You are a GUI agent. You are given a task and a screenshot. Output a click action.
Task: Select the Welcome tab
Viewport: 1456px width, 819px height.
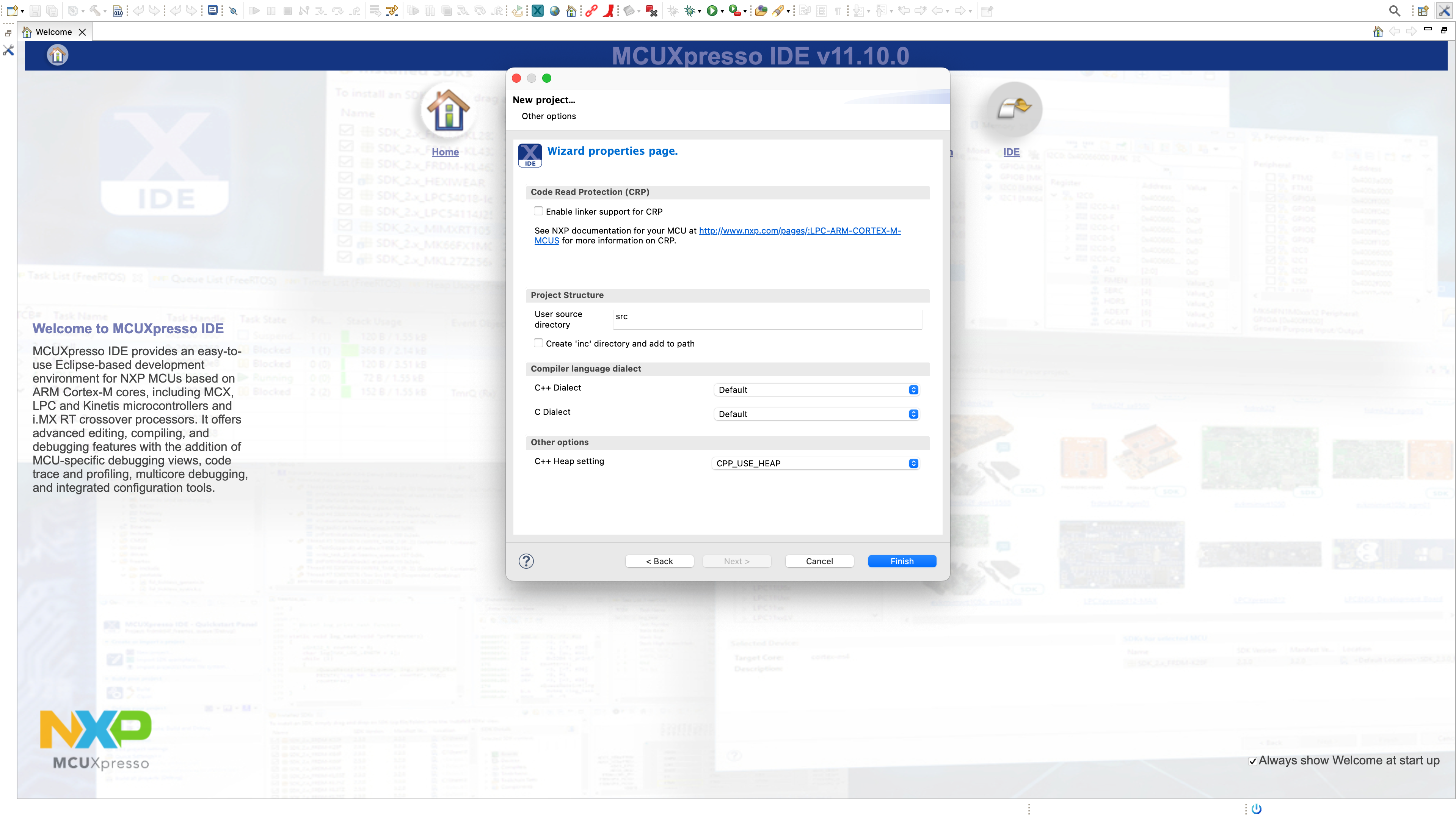point(53,32)
